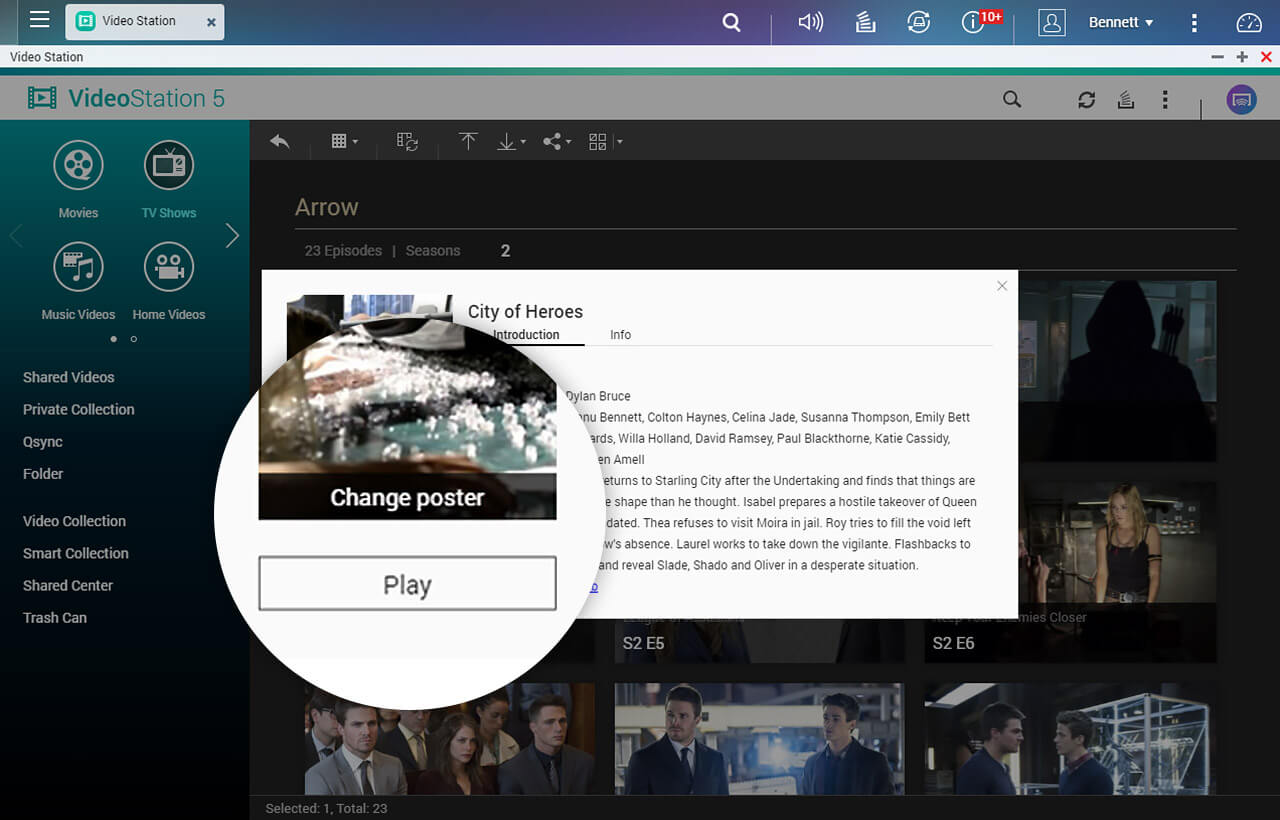Click the Arrow series title
Image resolution: width=1280 pixels, height=820 pixels.
tap(326, 207)
